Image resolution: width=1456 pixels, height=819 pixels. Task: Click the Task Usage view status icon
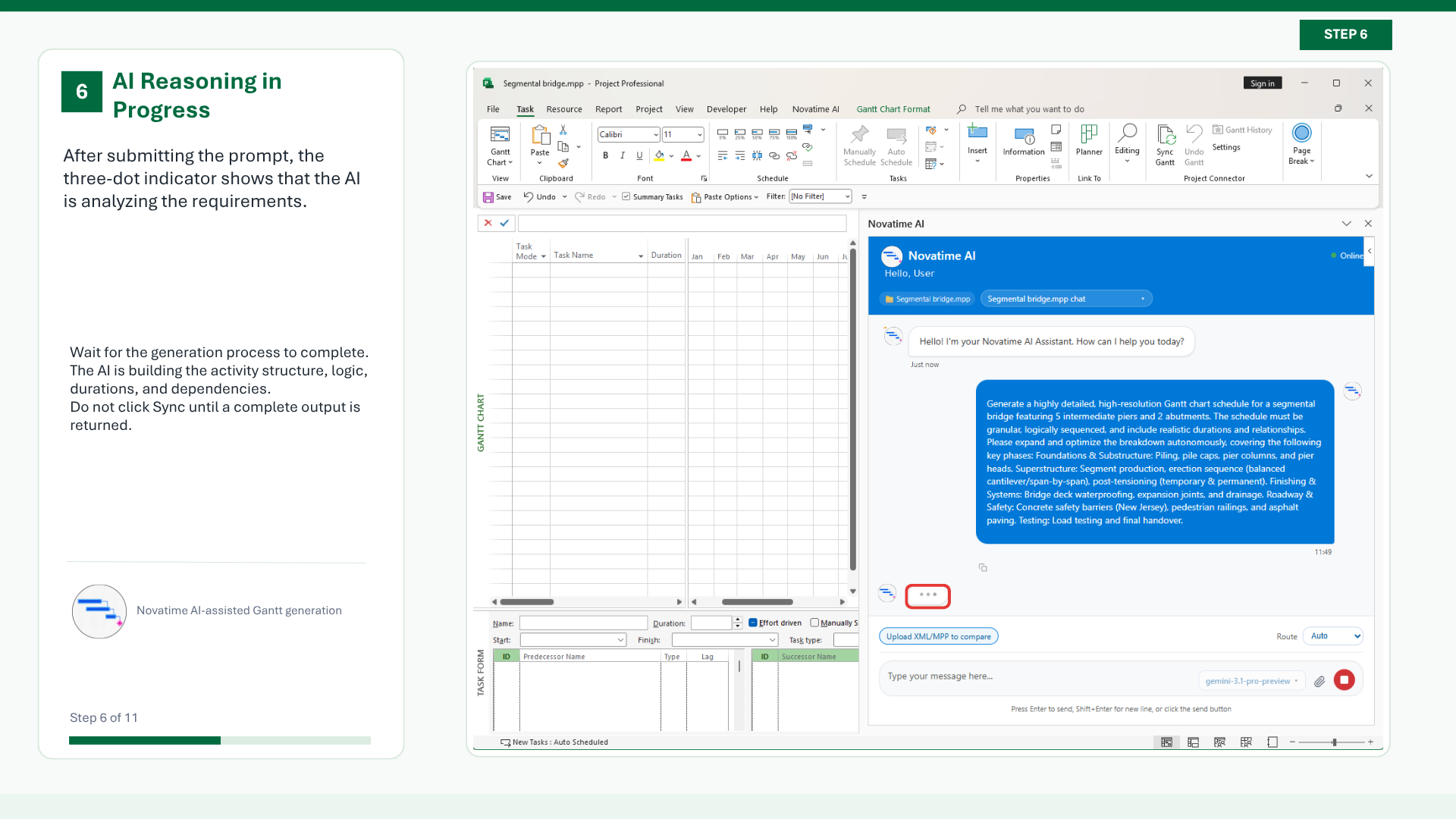1193,742
